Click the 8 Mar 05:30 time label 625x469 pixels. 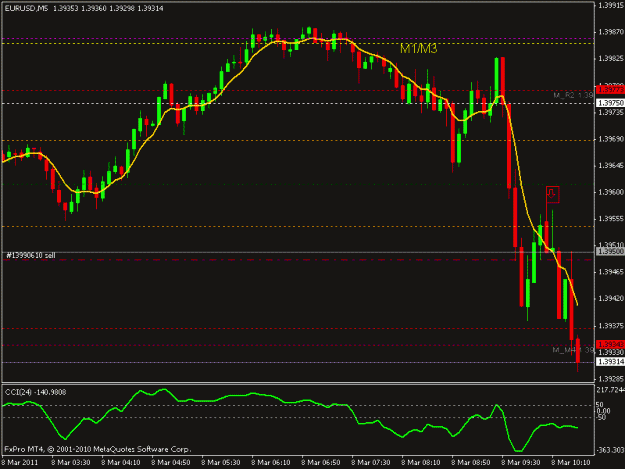click(220, 462)
